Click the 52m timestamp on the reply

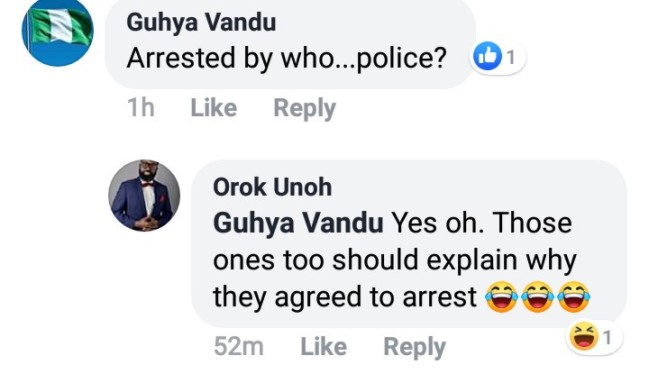[239, 346]
